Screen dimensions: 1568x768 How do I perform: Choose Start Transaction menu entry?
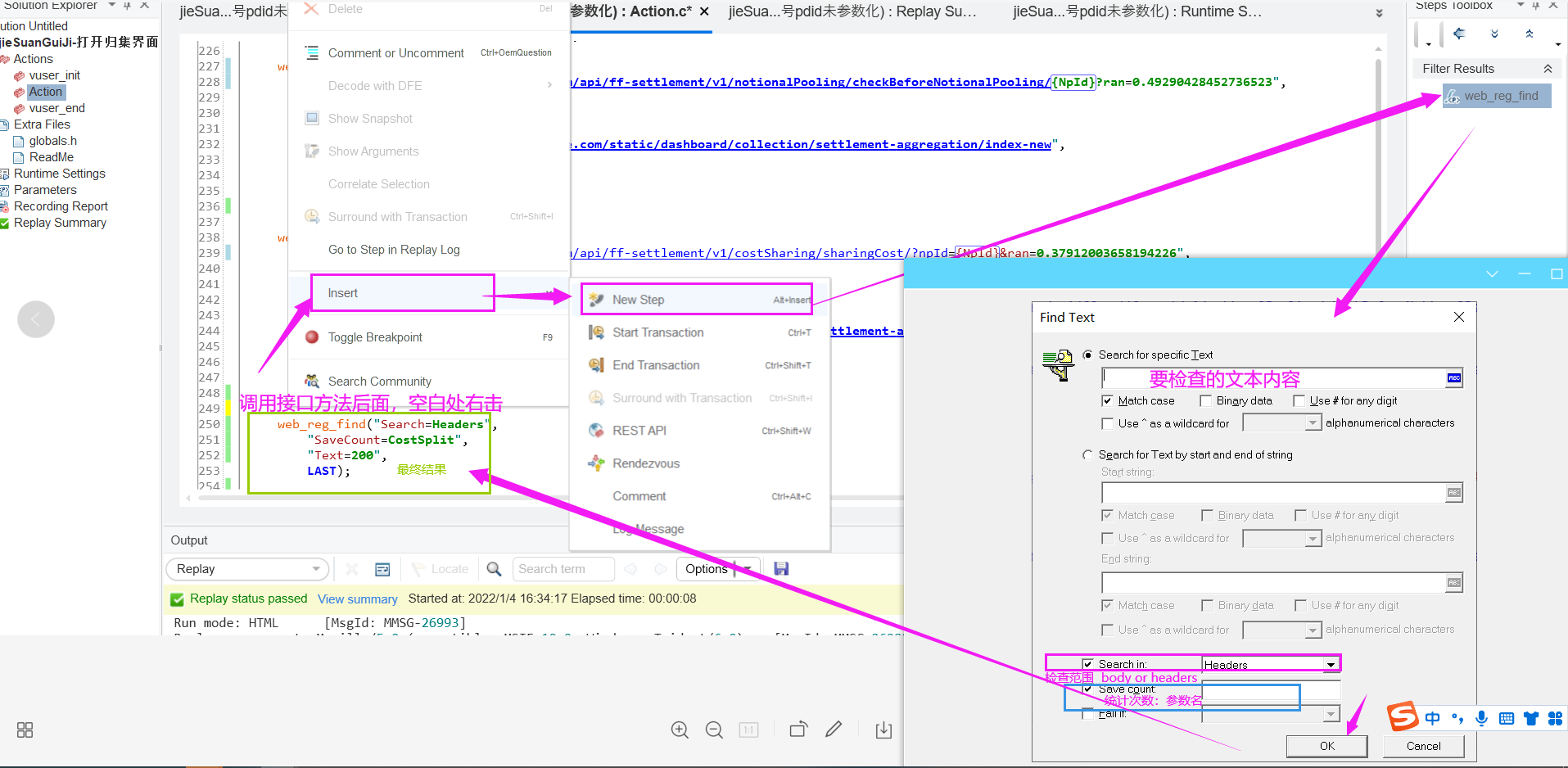(699, 332)
